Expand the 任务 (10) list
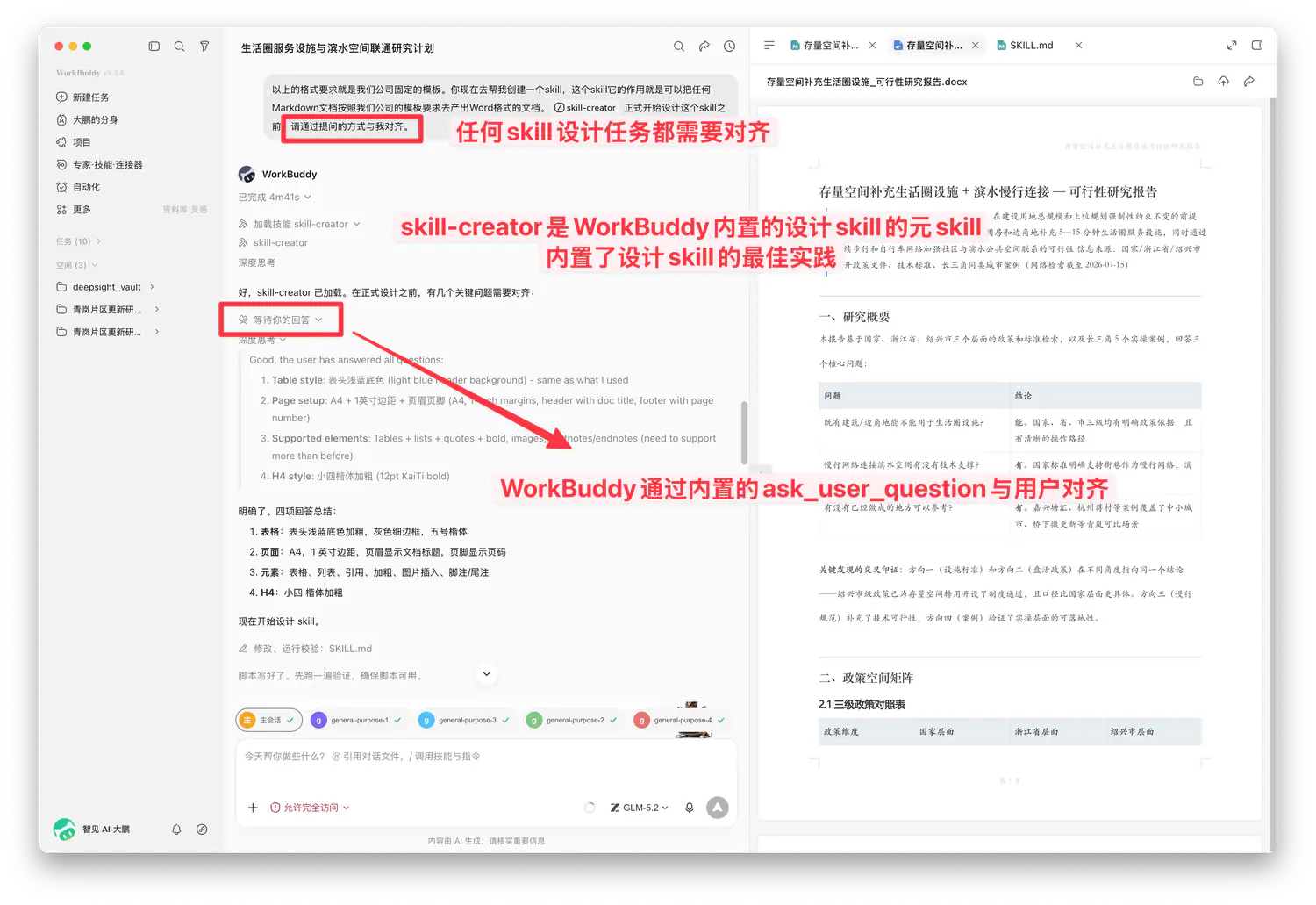1316x905 pixels. click(x=78, y=241)
